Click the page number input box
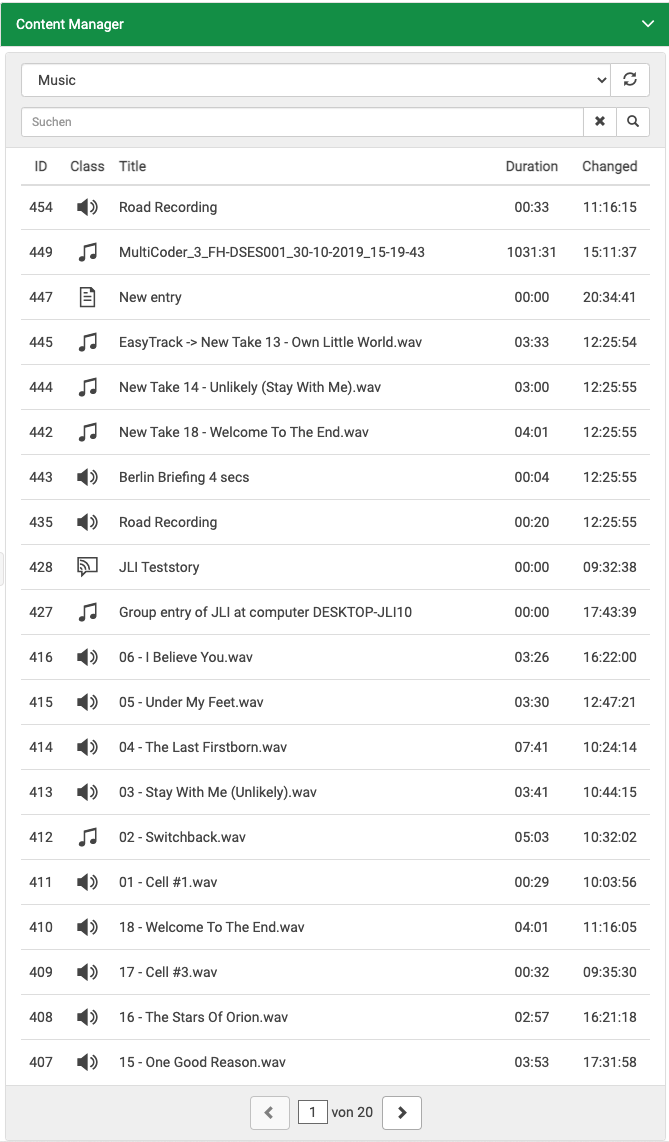Image resolution: width=669 pixels, height=1142 pixels. point(313,1112)
